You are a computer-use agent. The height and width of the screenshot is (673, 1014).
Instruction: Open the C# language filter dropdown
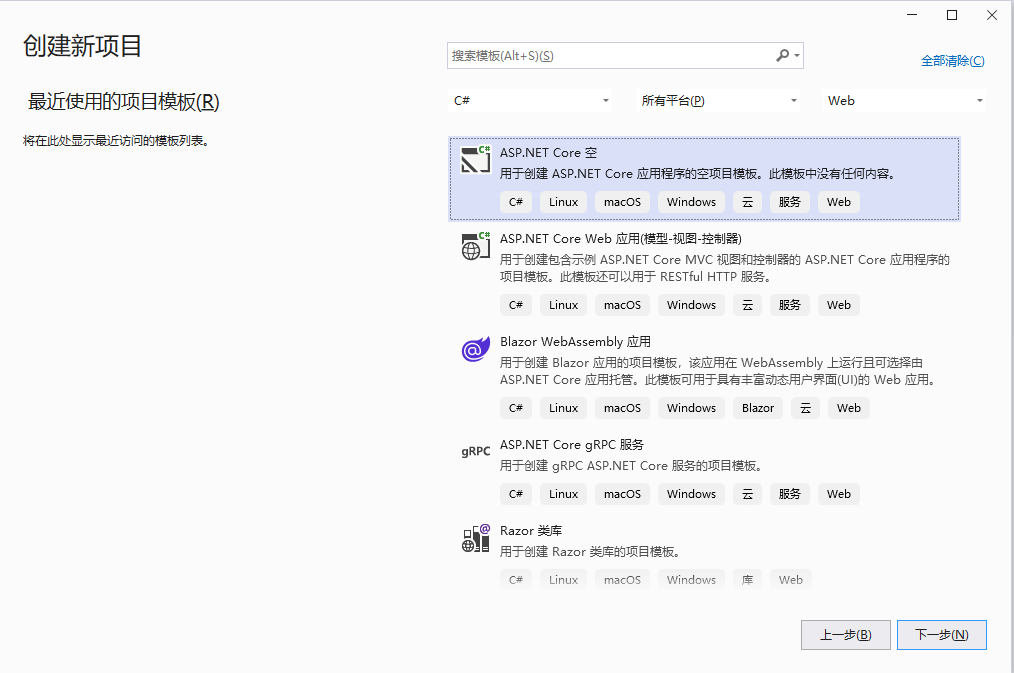point(531,101)
